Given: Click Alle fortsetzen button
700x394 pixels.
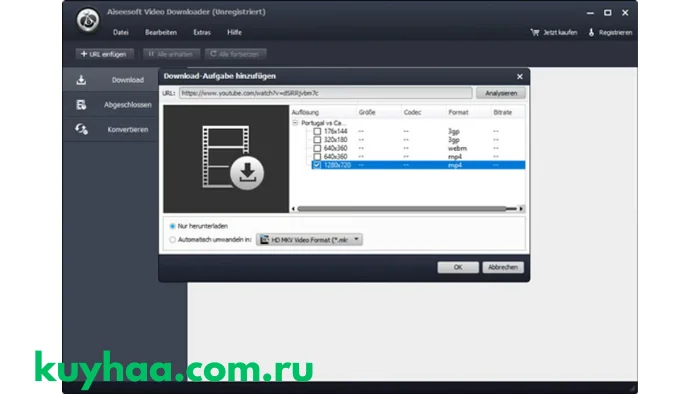Looking at the screenshot, I should [x=235, y=54].
